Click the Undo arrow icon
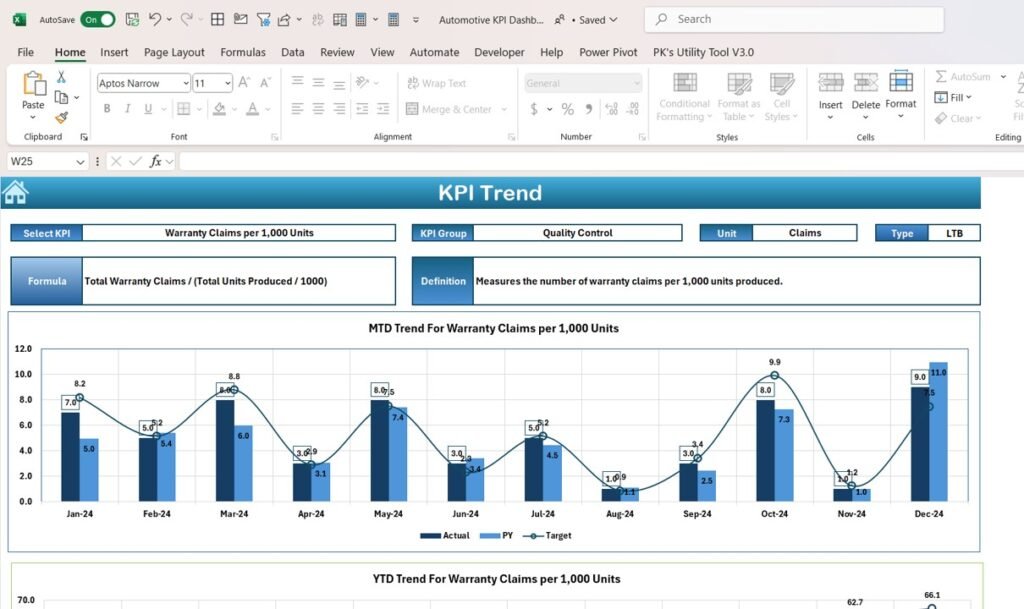 click(x=155, y=19)
